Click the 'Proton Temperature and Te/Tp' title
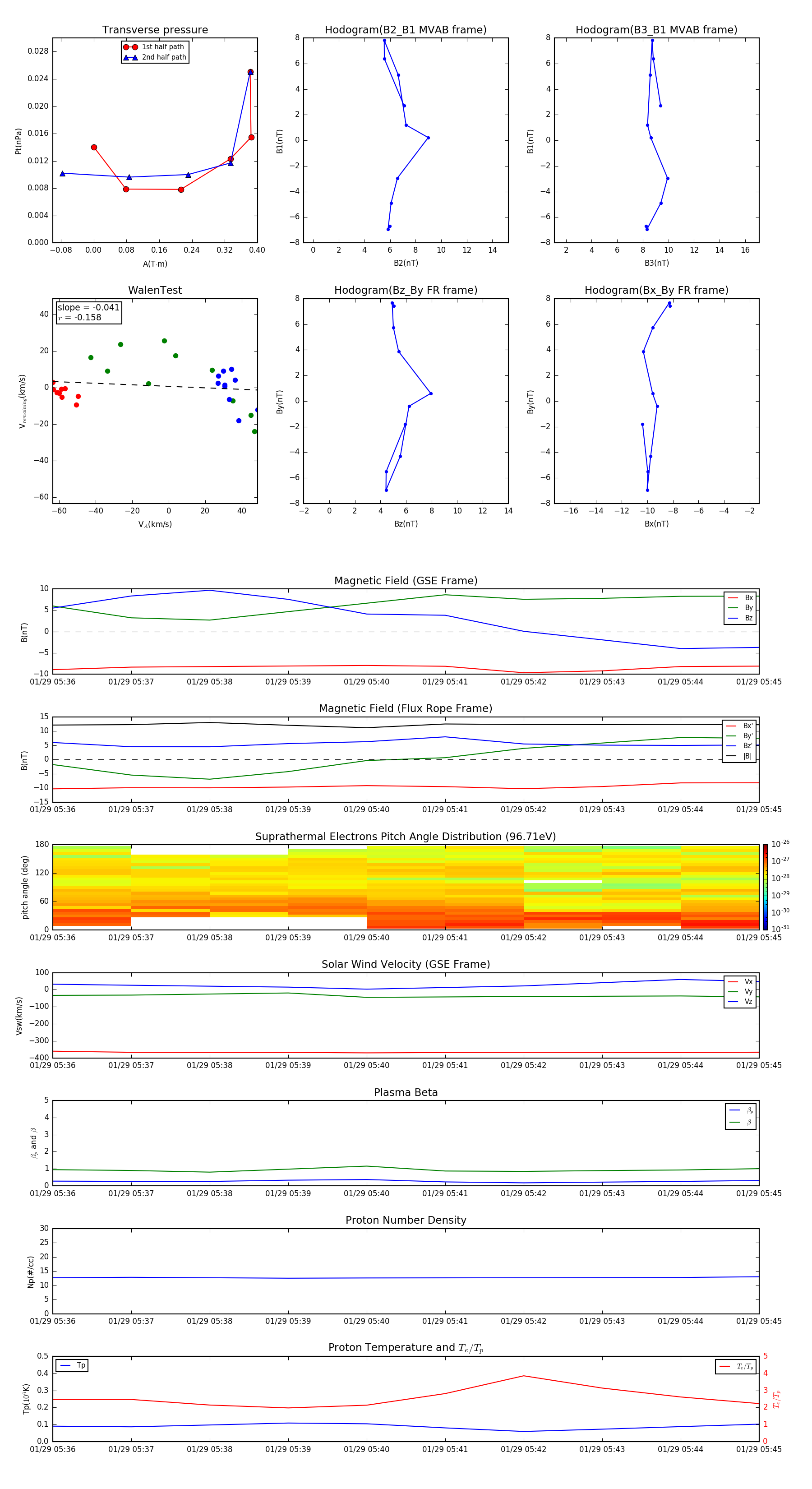The height and width of the screenshot is (1489, 812). point(406,1347)
